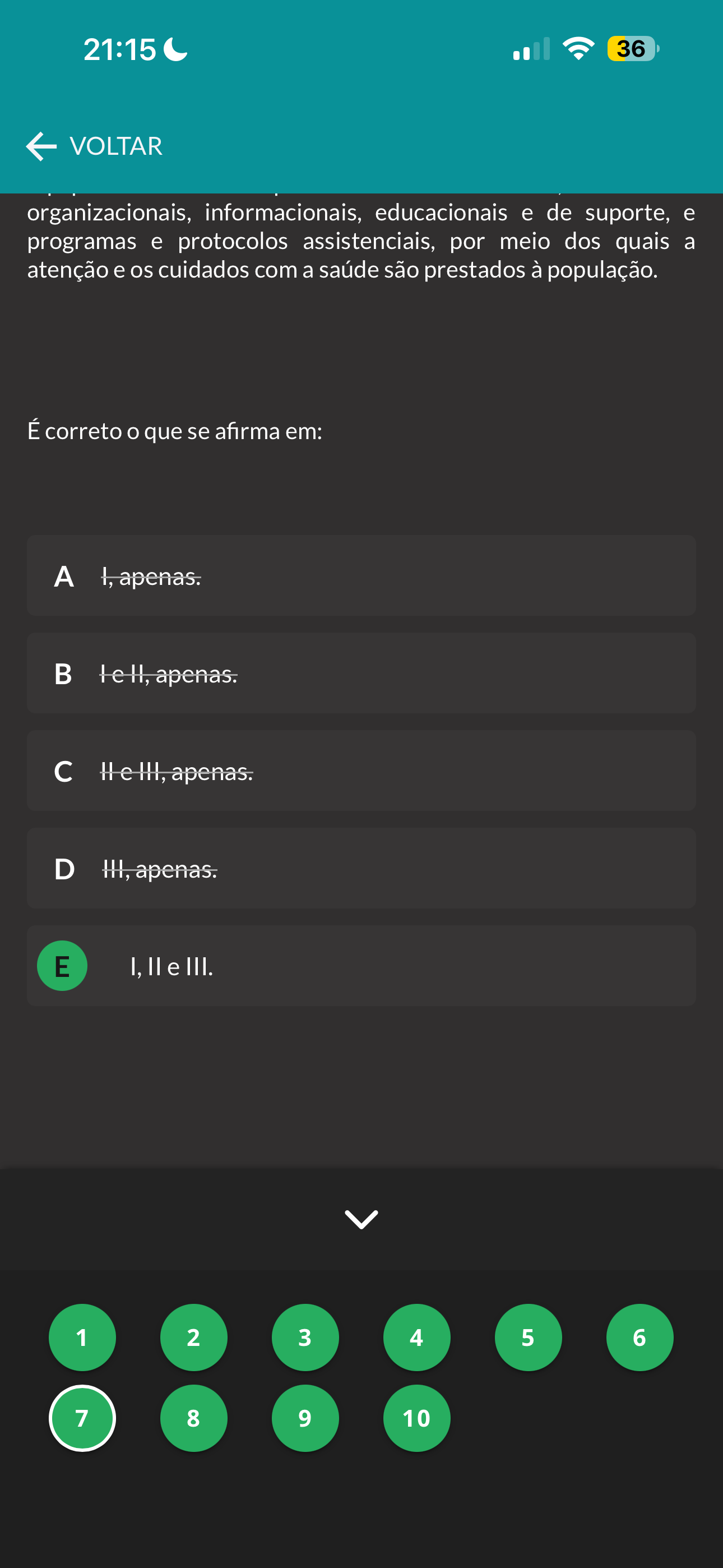Tap the highlighted question 7 circle
This screenshot has height=1568, width=723.
(82, 1418)
